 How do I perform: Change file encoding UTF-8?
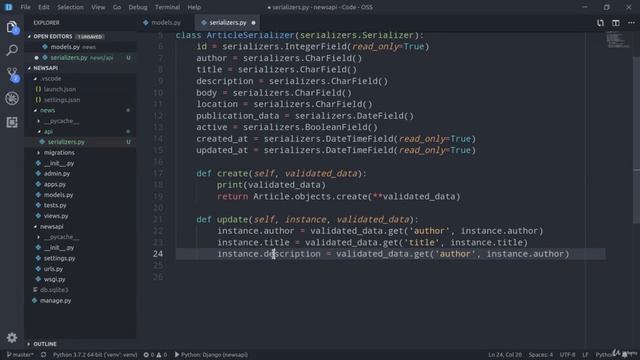pos(567,355)
